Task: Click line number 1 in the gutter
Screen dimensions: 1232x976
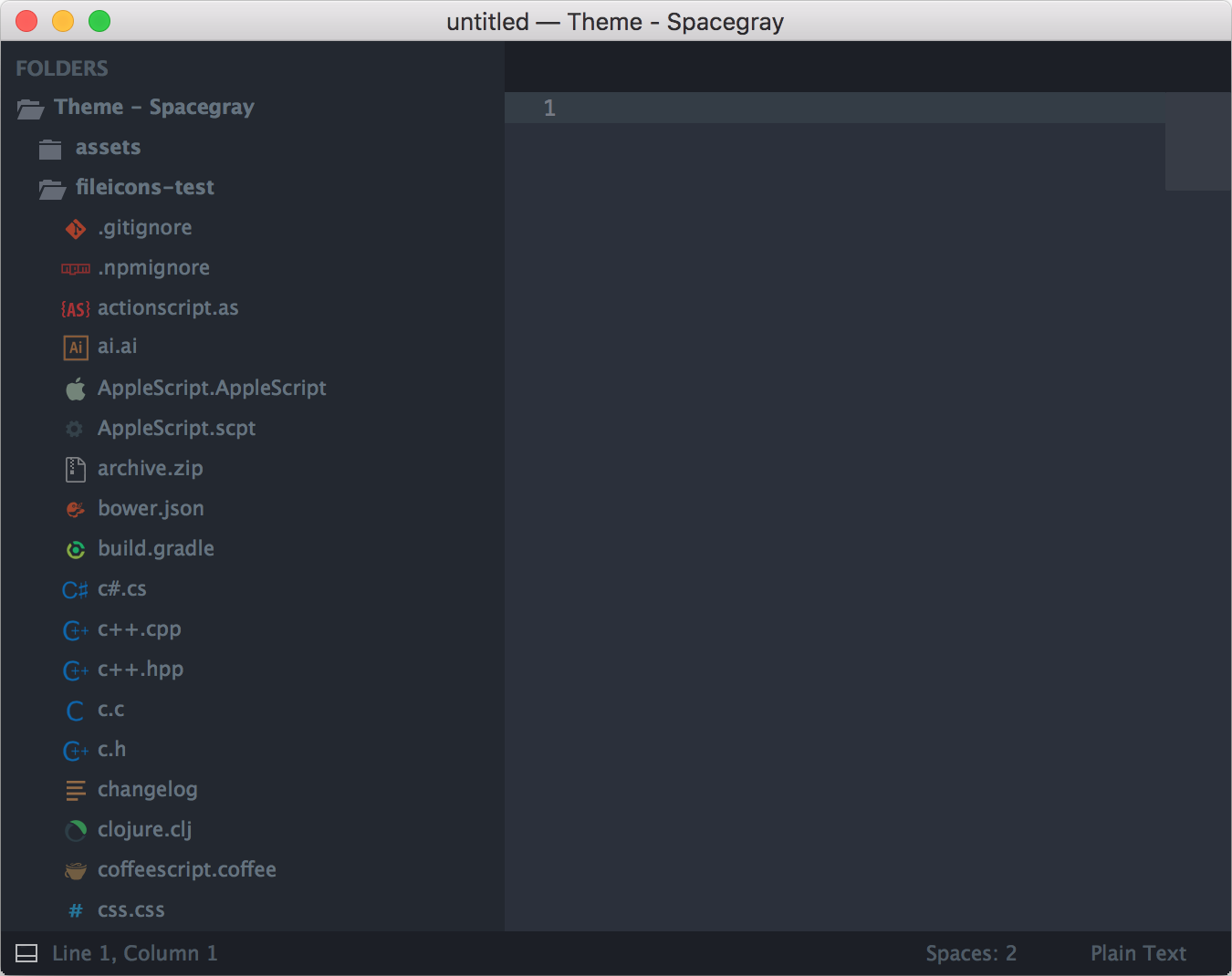Action: pyautogui.click(x=549, y=108)
